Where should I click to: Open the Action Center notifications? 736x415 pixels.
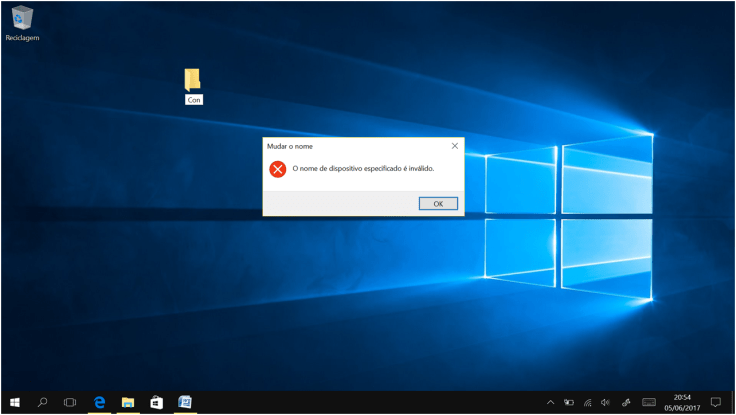tap(716, 402)
